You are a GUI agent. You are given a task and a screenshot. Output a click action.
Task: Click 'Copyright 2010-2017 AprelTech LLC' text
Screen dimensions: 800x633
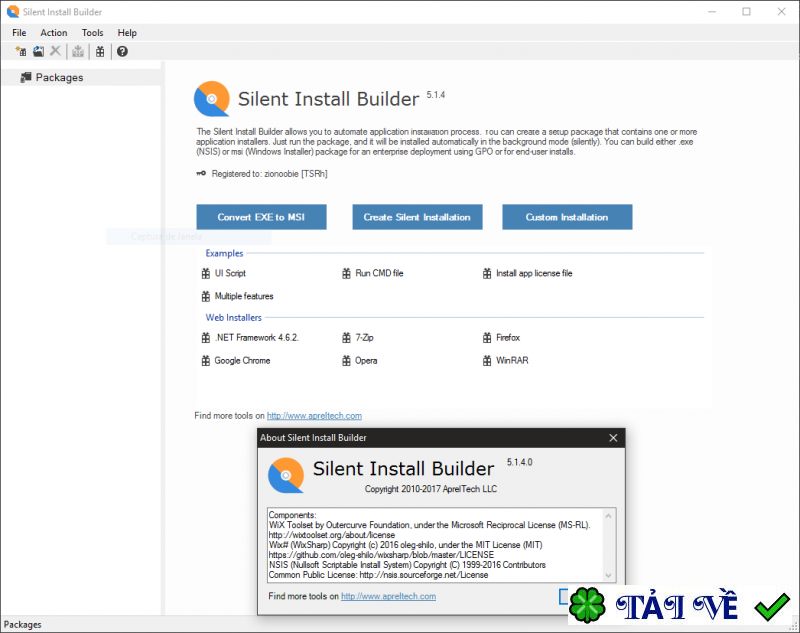431,489
